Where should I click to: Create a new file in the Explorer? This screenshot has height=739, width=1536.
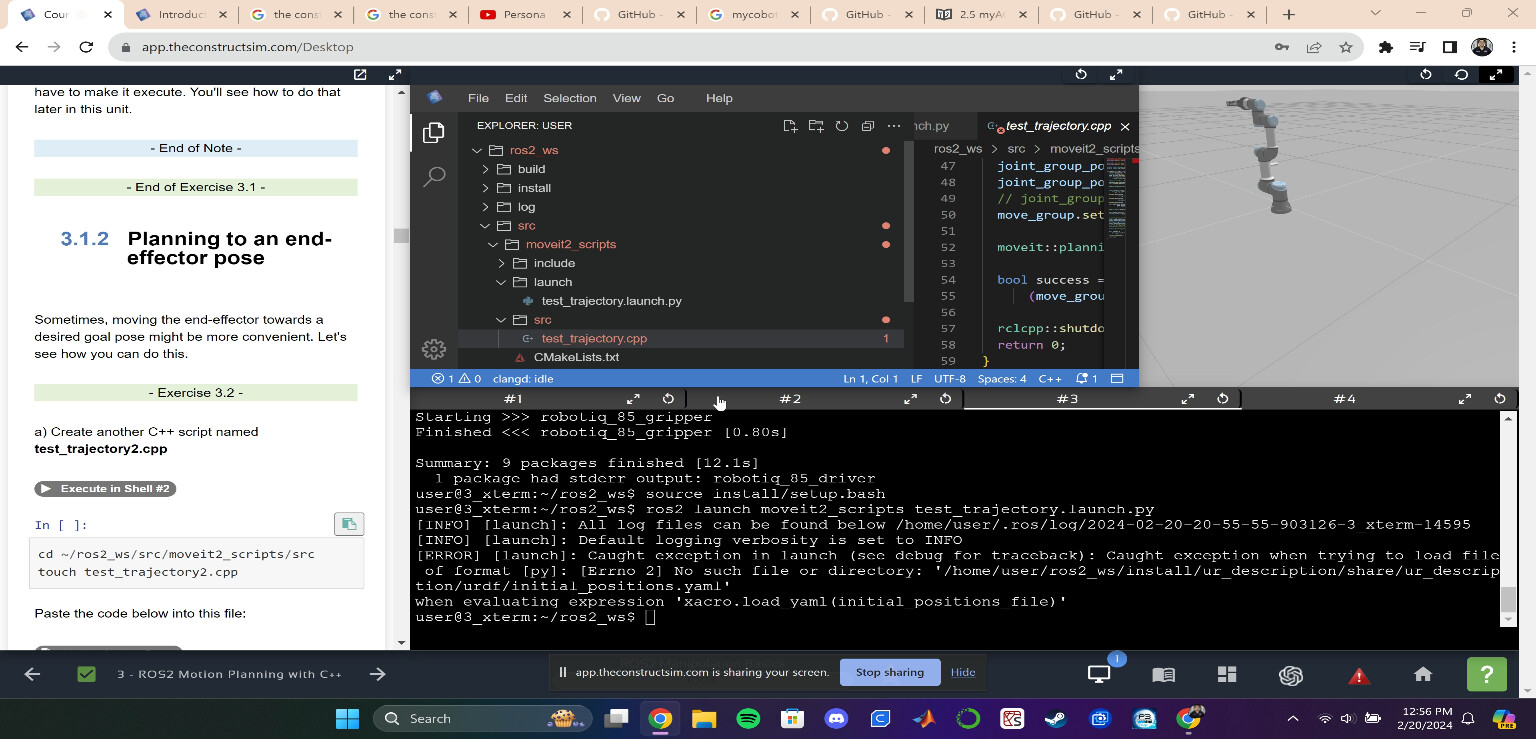point(790,126)
